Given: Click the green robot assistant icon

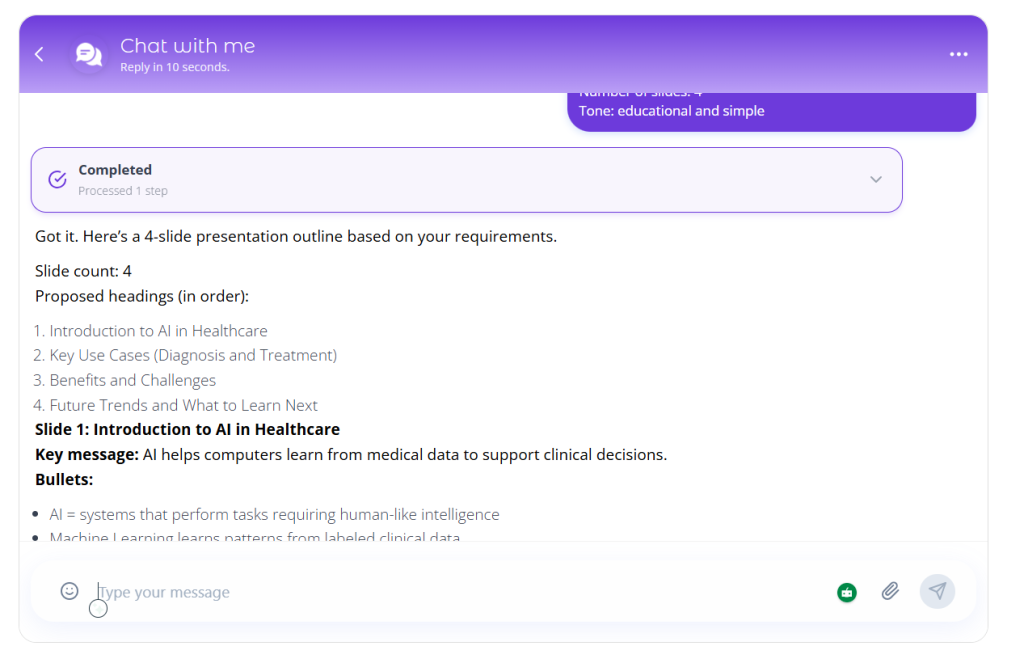Looking at the screenshot, I should 847,592.
